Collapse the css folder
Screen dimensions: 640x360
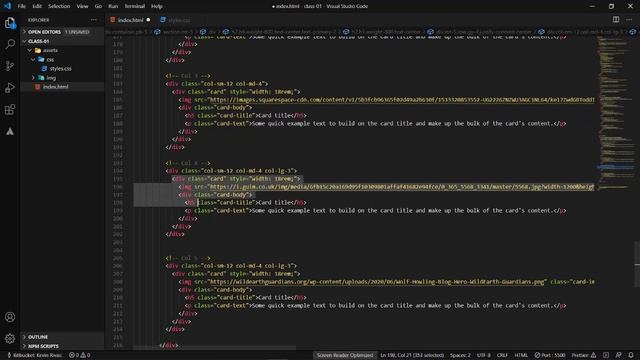point(62,59)
